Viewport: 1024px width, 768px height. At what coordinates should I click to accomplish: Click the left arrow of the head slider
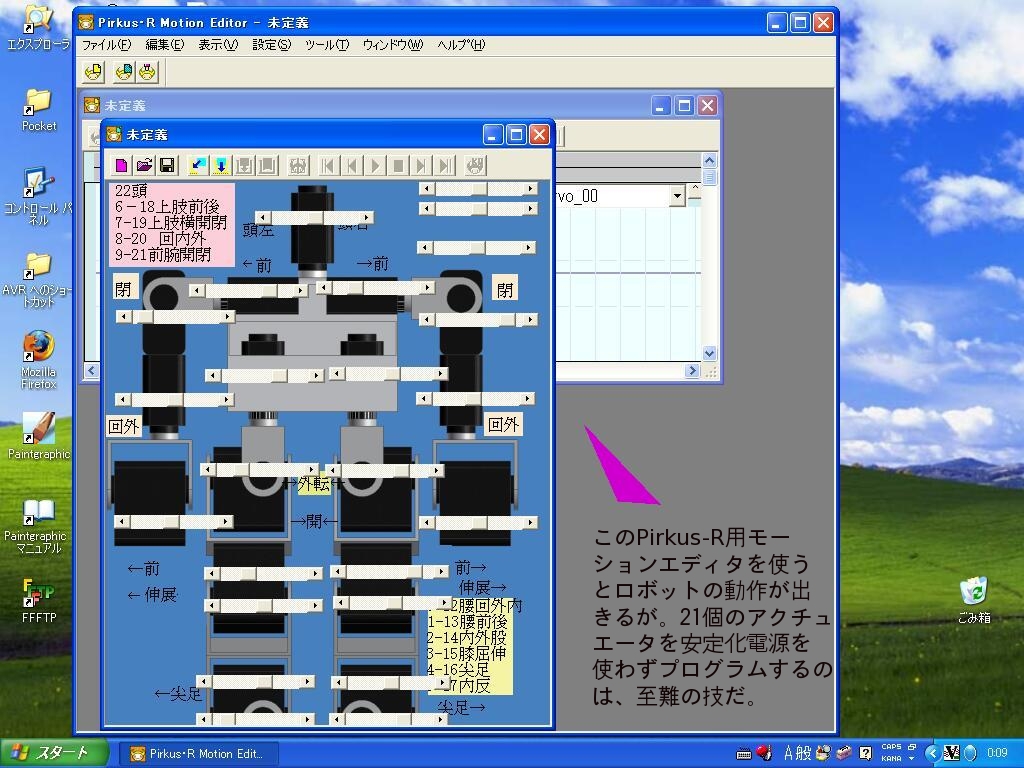[x=263, y=217]
